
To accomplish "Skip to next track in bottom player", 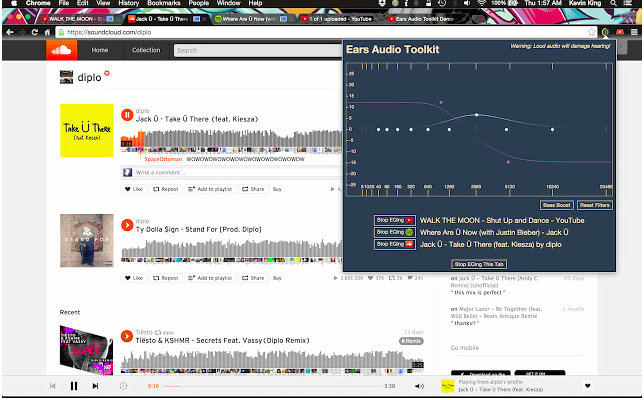I will point(95,386).
